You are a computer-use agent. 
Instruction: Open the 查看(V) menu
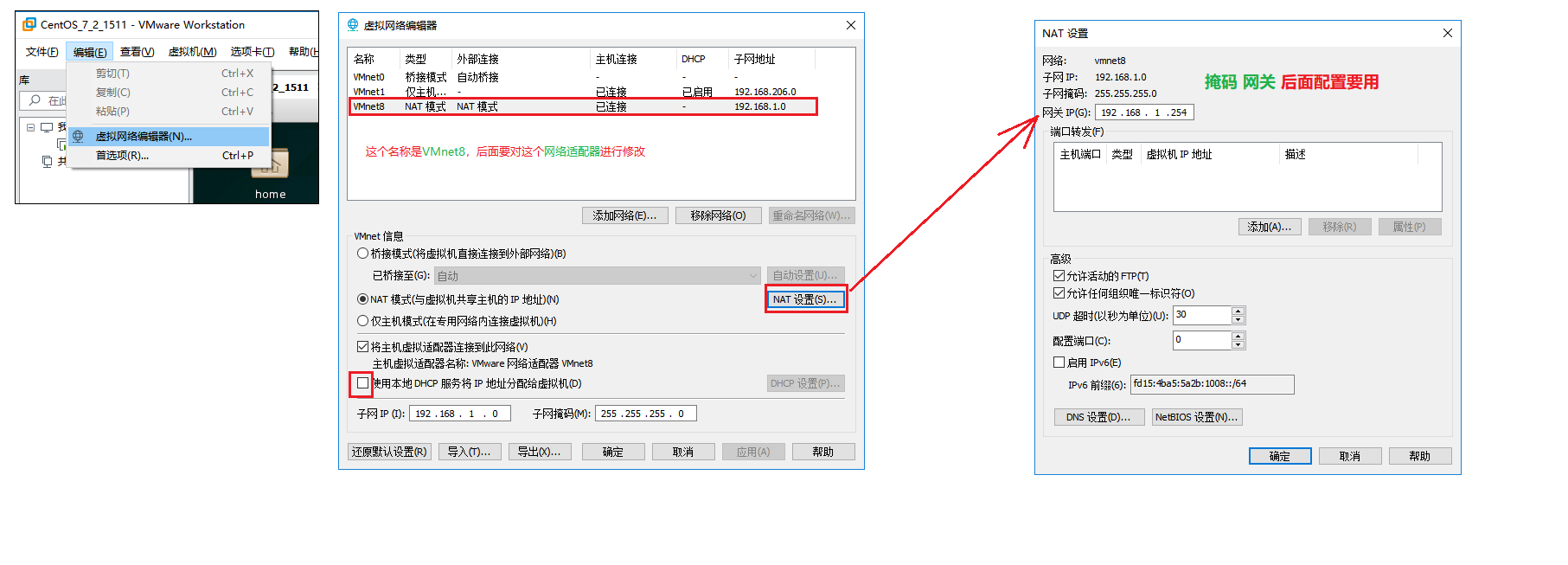pos(137,52)
